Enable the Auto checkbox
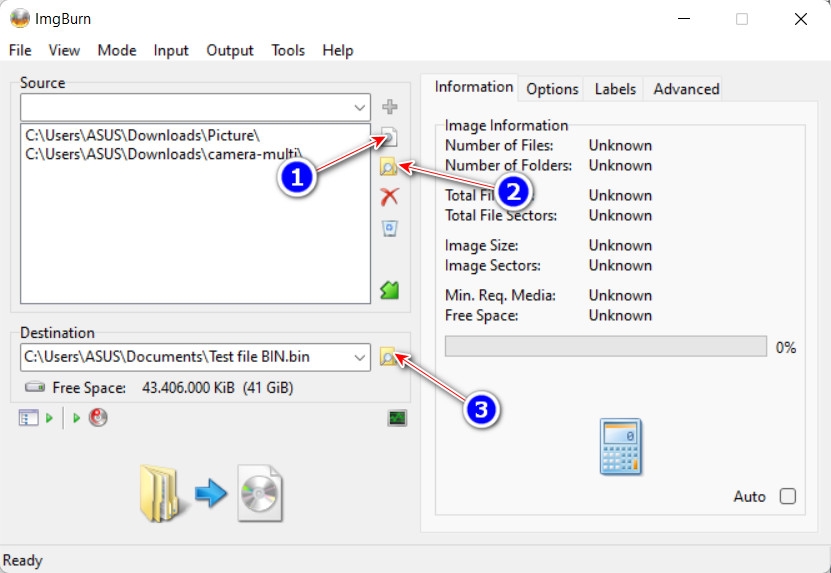This screenshot has width=831, height=573. coord(788,496)
